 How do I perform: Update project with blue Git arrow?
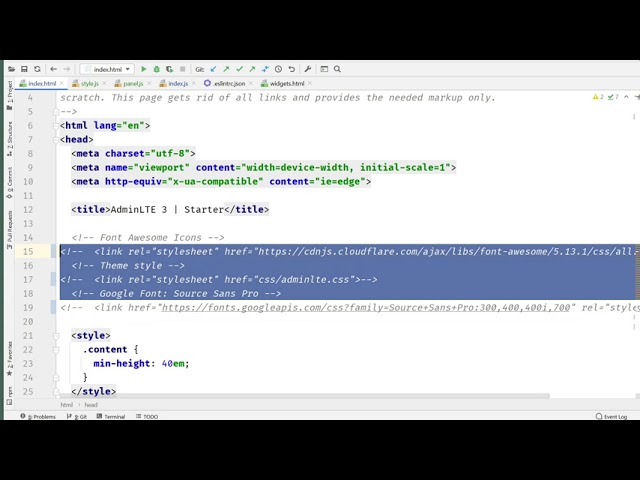coord(213,69)
